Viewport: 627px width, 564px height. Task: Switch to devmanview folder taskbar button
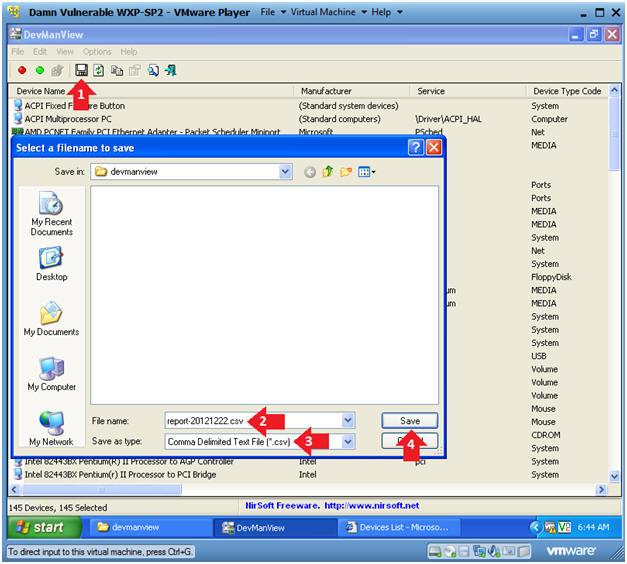point(150,528)
